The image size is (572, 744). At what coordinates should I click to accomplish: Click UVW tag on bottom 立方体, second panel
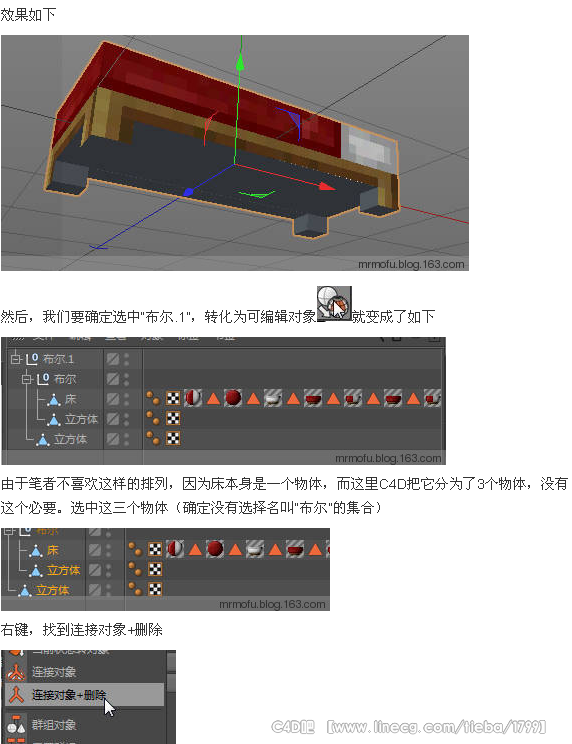155,589
